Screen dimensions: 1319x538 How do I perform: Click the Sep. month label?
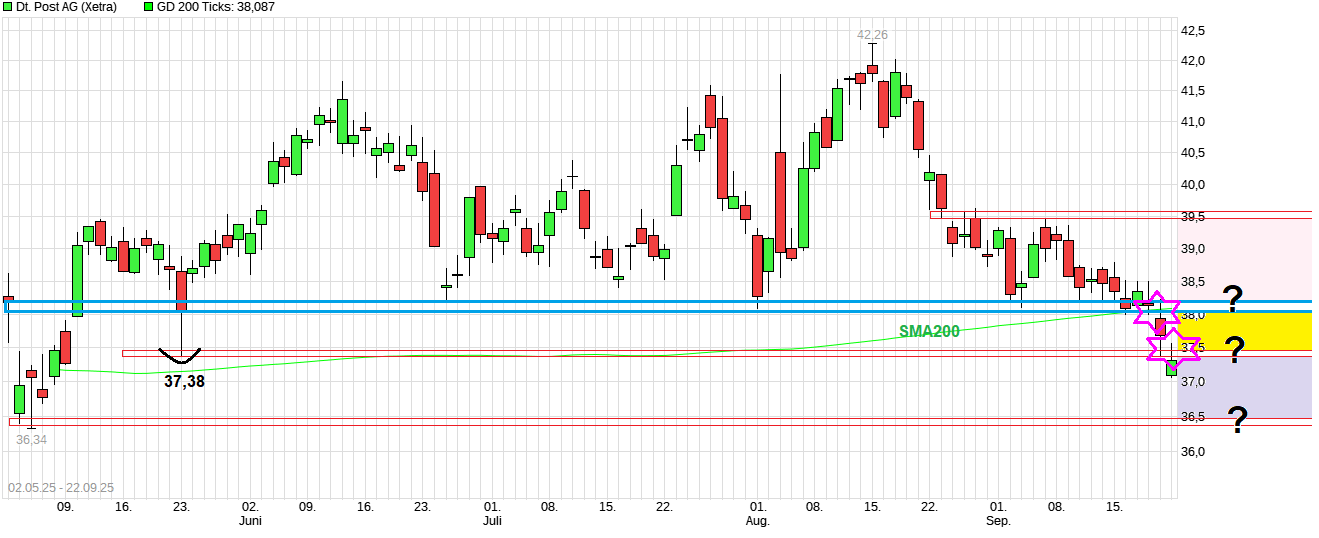[x=999, y=521]
